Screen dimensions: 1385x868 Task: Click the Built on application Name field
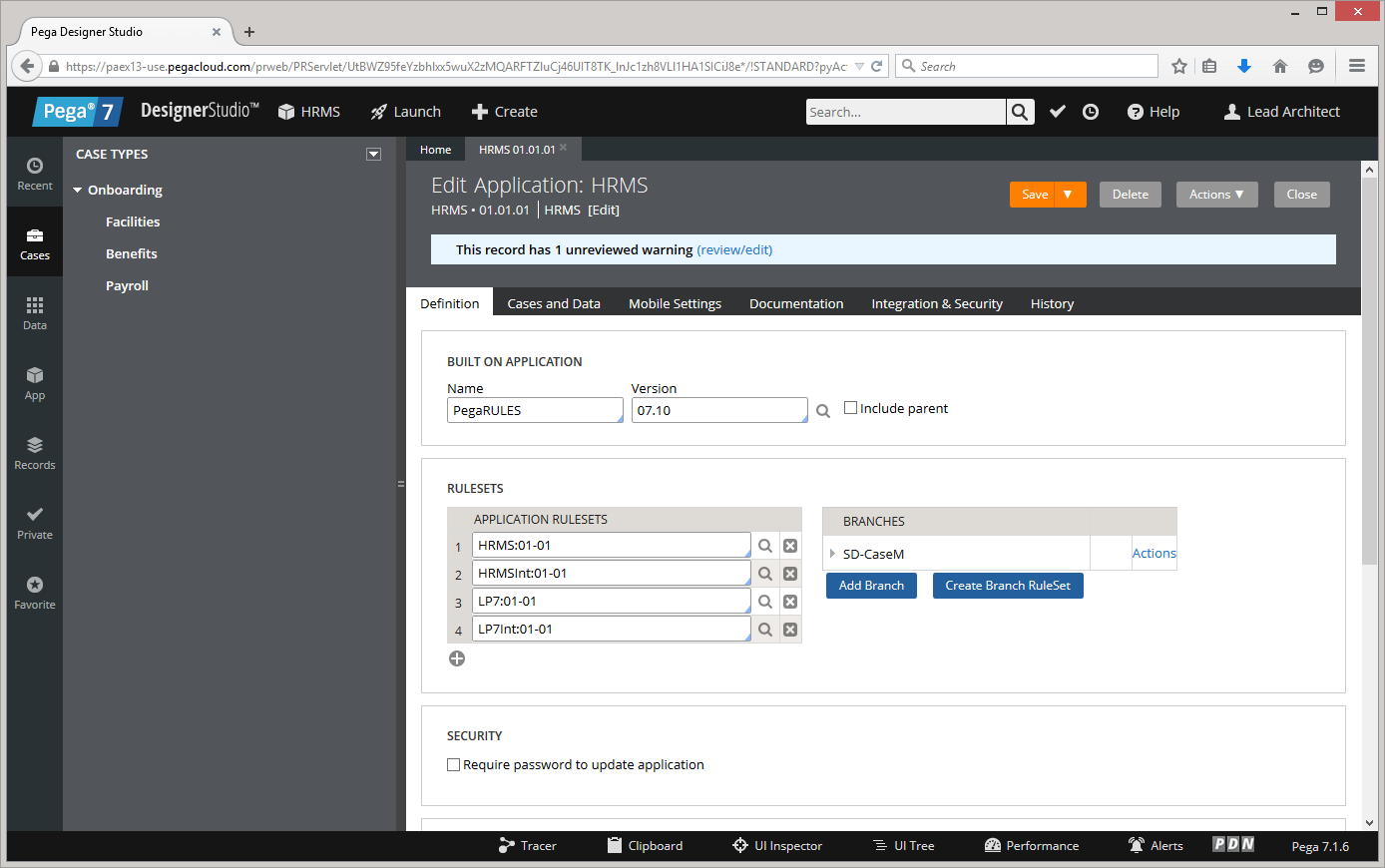click(535, 410)
